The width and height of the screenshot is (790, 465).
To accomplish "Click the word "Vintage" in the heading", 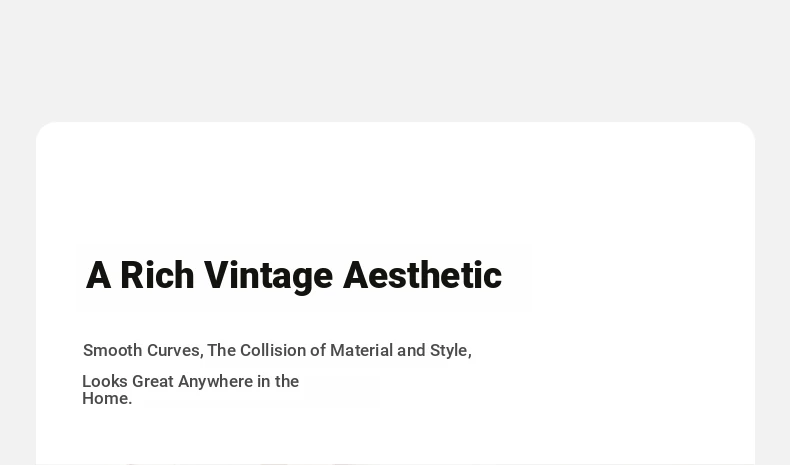I will click(268, 276).
